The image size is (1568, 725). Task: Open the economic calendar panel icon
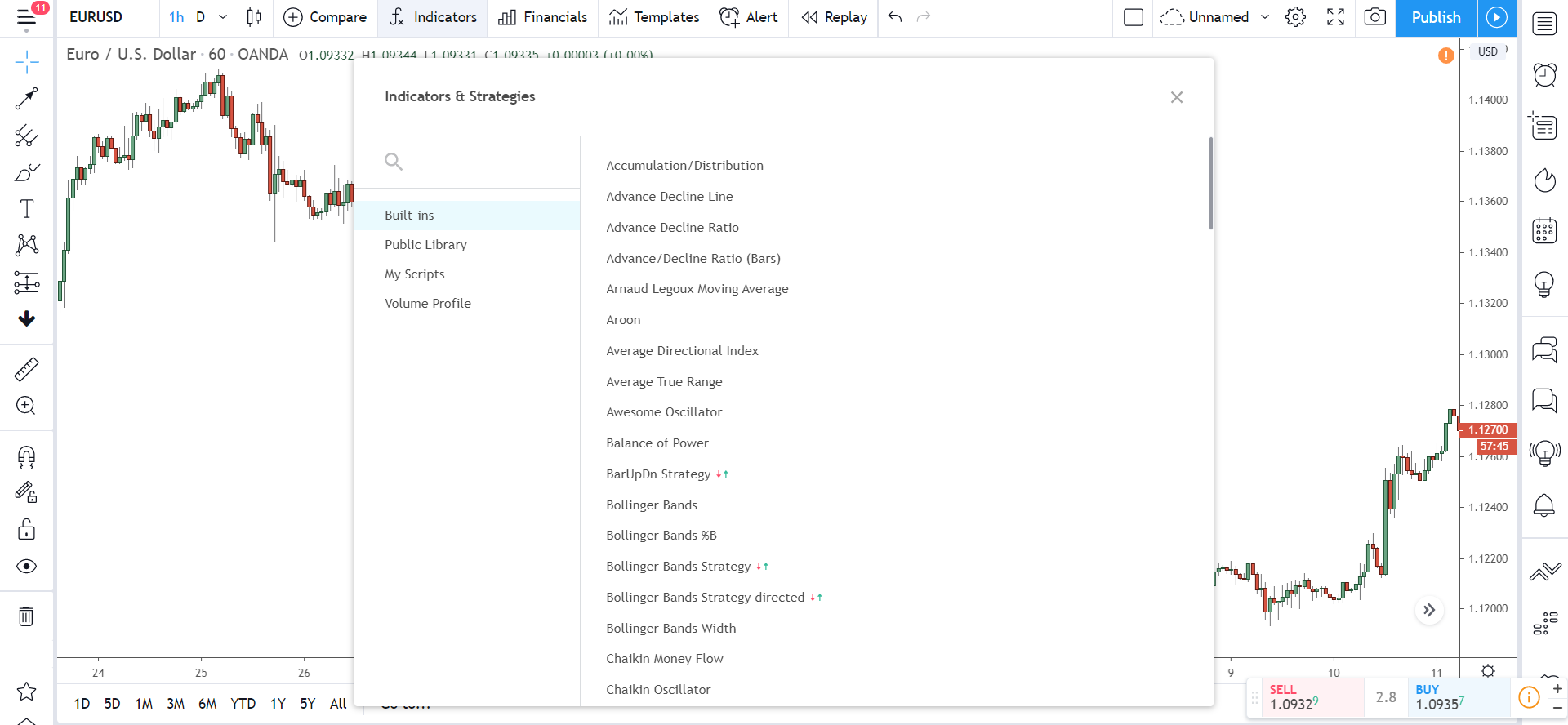(1544, 231)
